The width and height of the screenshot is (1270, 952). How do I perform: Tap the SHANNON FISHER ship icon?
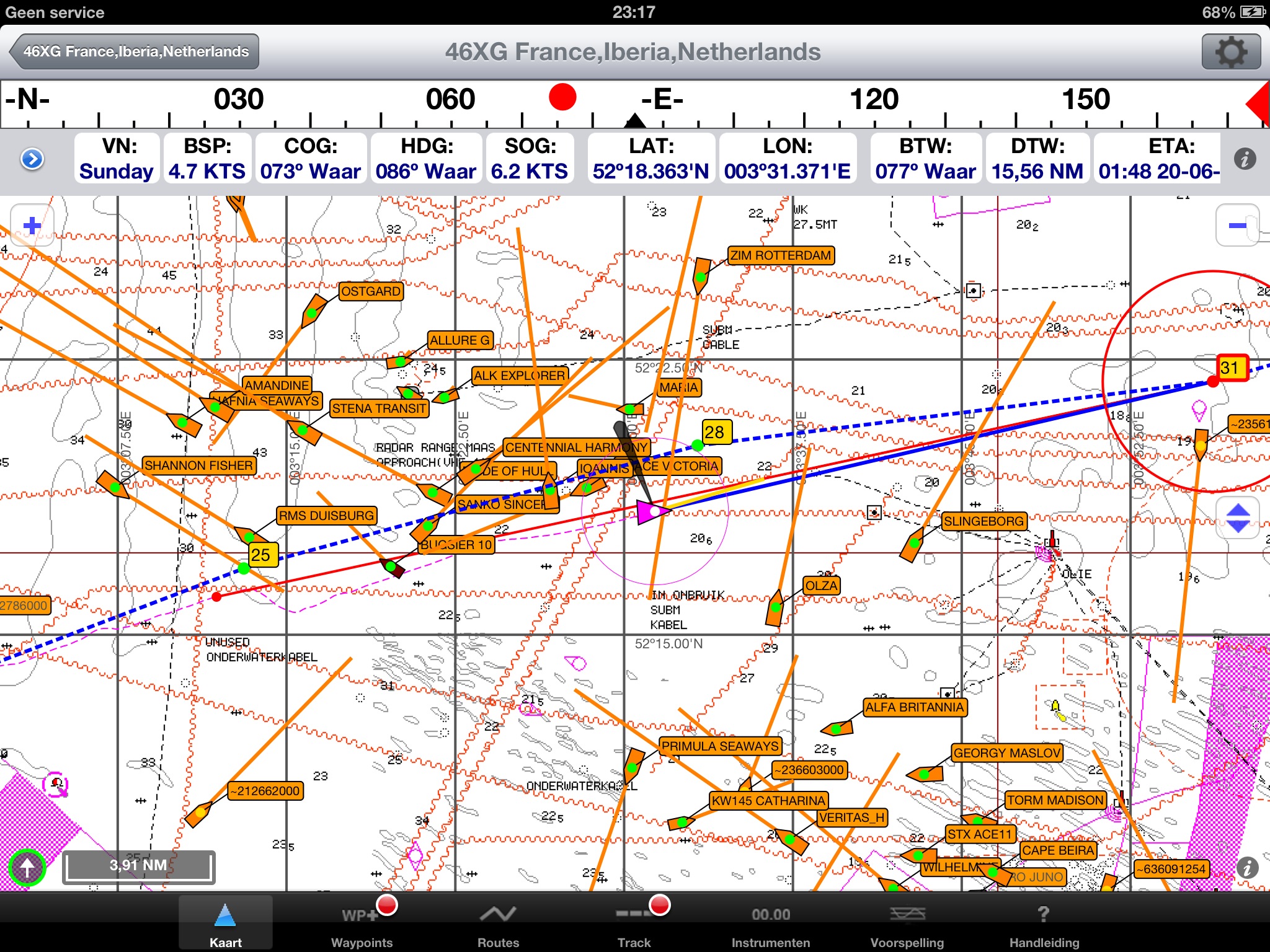113,485
